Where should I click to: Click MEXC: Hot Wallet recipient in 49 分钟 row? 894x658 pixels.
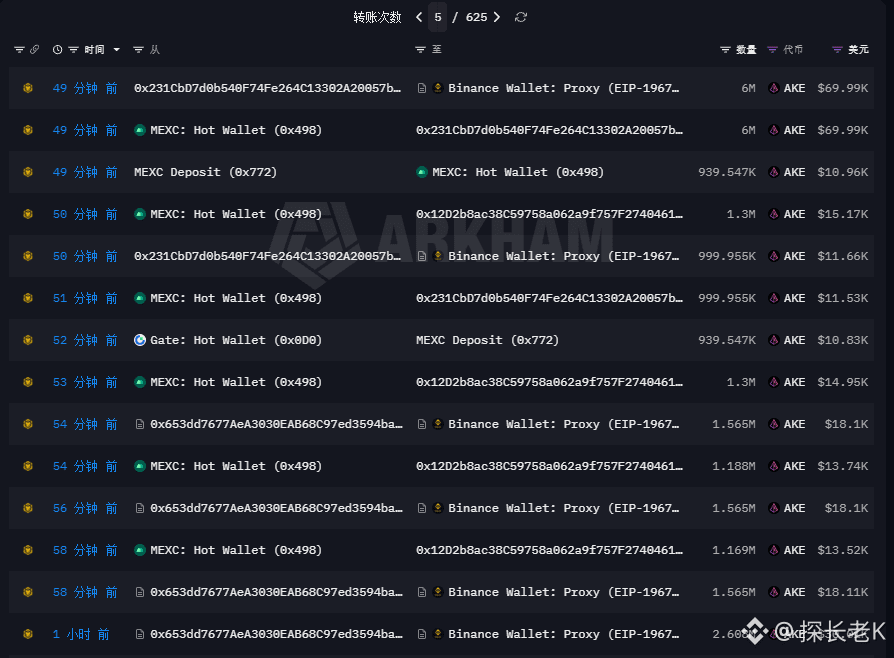[518, 172]
